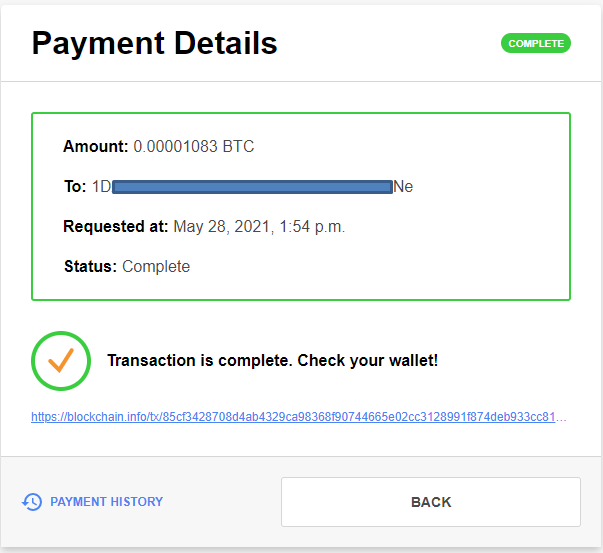Click the Status label
Viewport: 603px width, 553px height.
90,267
